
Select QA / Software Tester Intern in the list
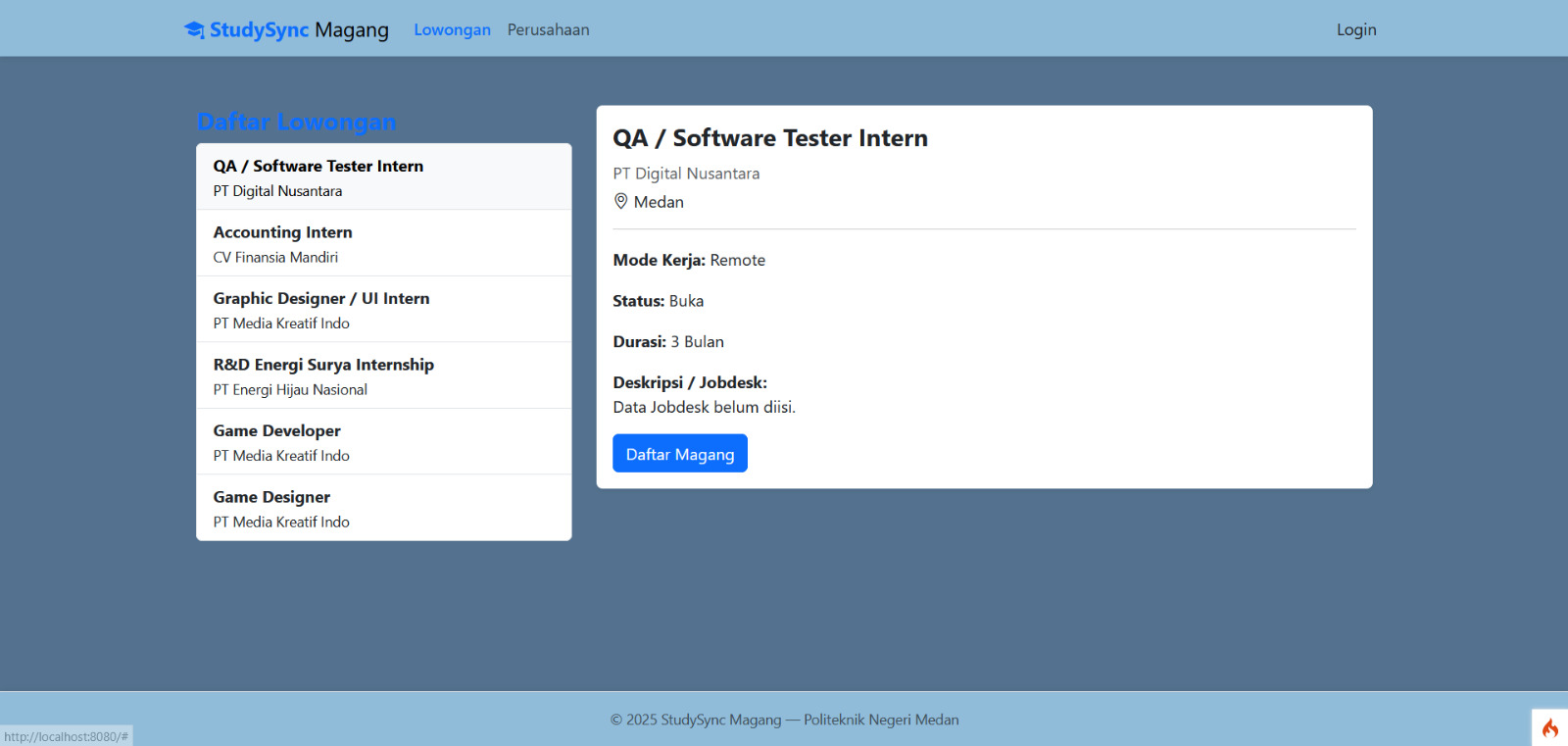click(x=383, y=177)
